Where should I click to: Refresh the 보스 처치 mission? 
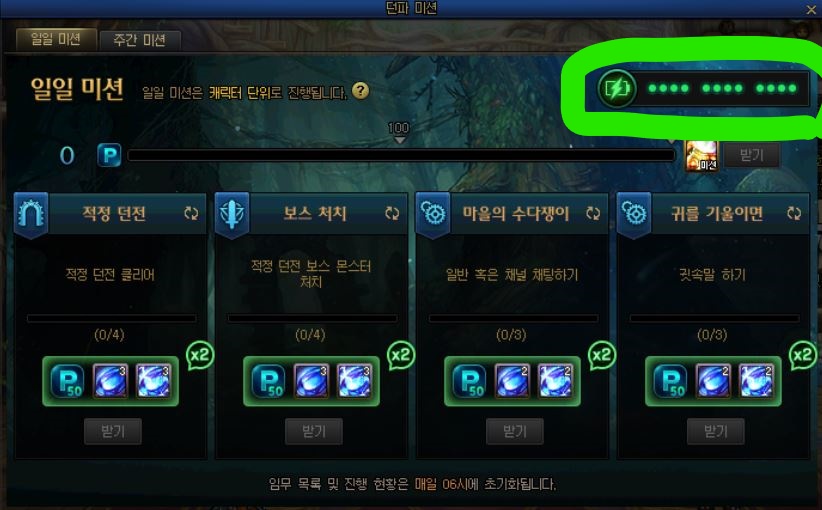coord(392,213)
